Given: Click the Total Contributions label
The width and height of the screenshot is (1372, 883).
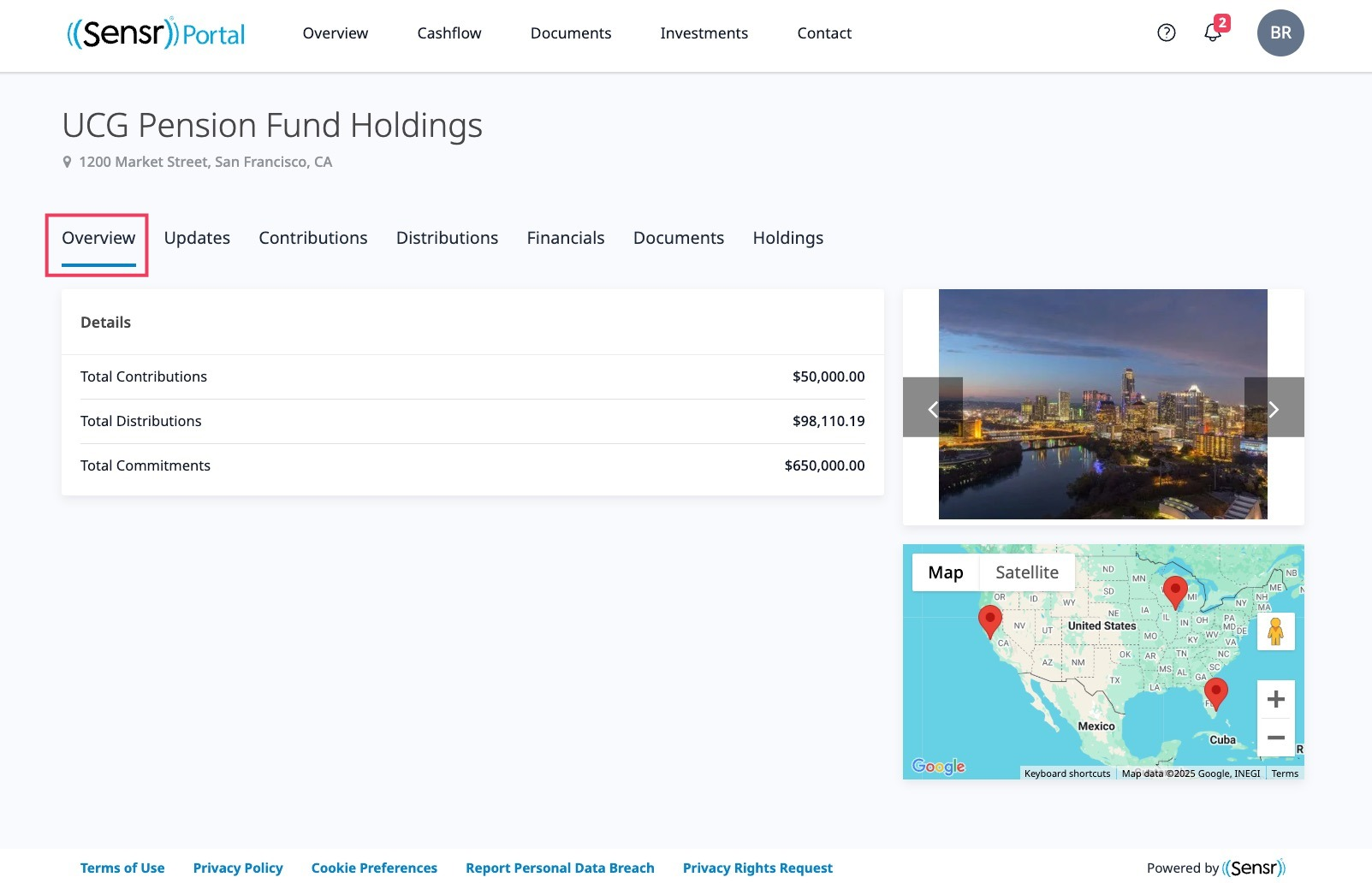Looking at the screenshot, I should coord(144,376).
